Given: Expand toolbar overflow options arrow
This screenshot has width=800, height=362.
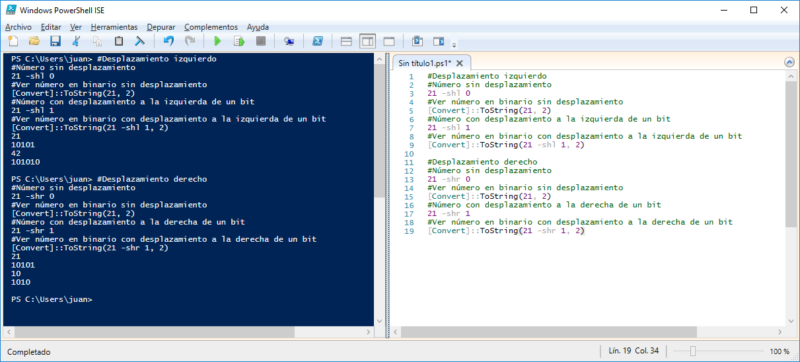Looking at the screenshot, I should pos(454,44).
